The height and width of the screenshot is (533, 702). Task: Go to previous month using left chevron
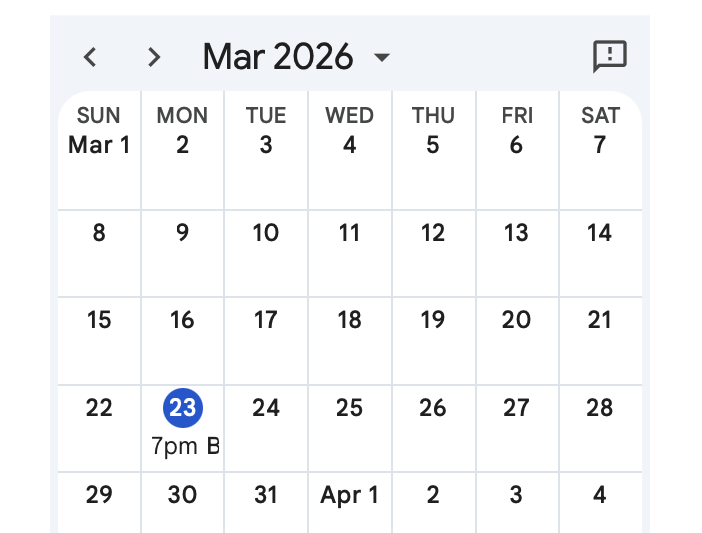tap(90, 57)
